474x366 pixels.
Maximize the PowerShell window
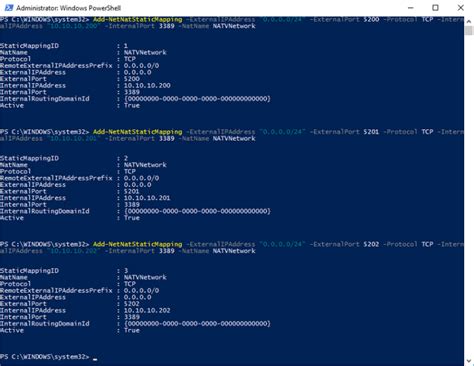435,8
